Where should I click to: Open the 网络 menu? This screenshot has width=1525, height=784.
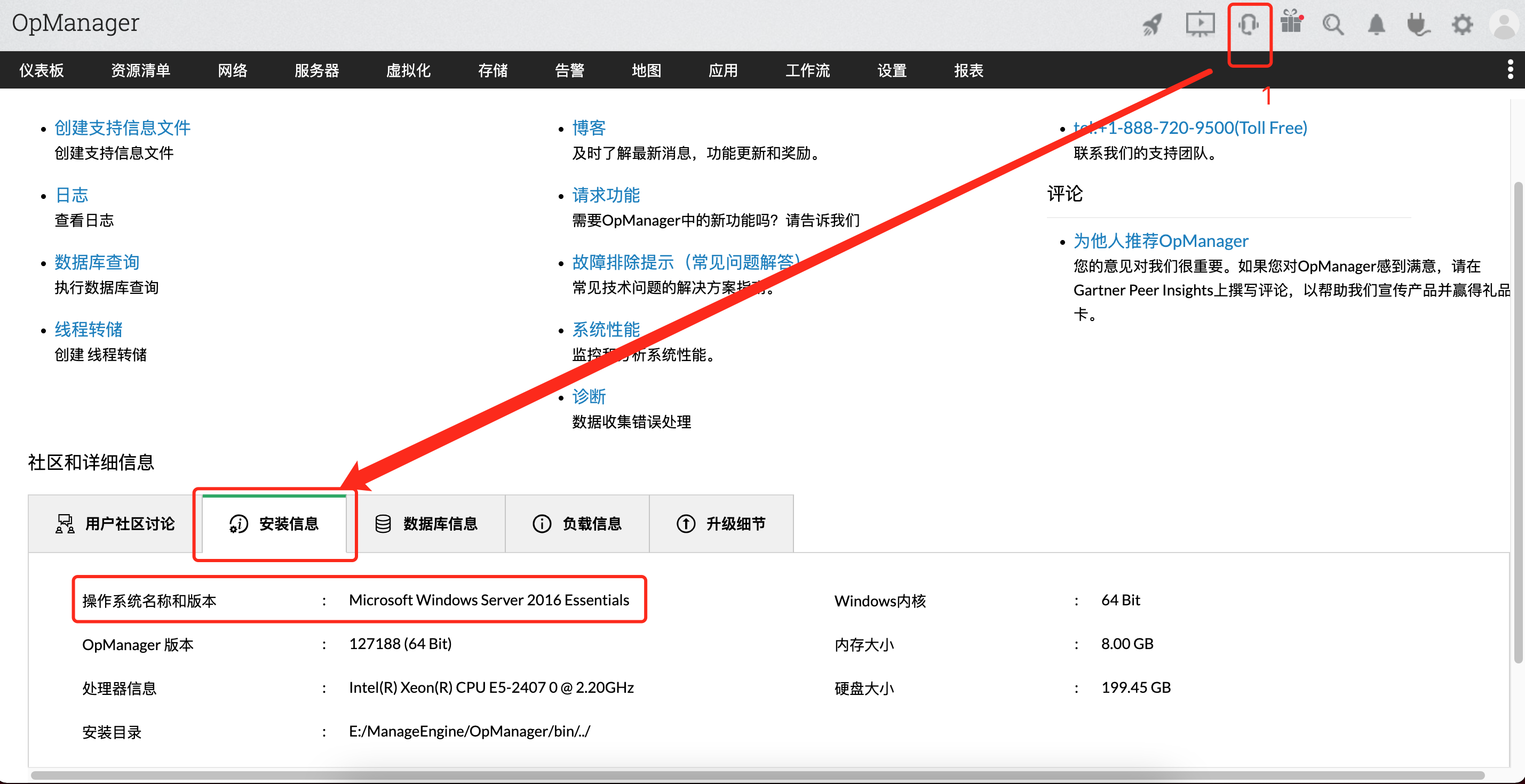pyautogui.click(x=233, y=70)
